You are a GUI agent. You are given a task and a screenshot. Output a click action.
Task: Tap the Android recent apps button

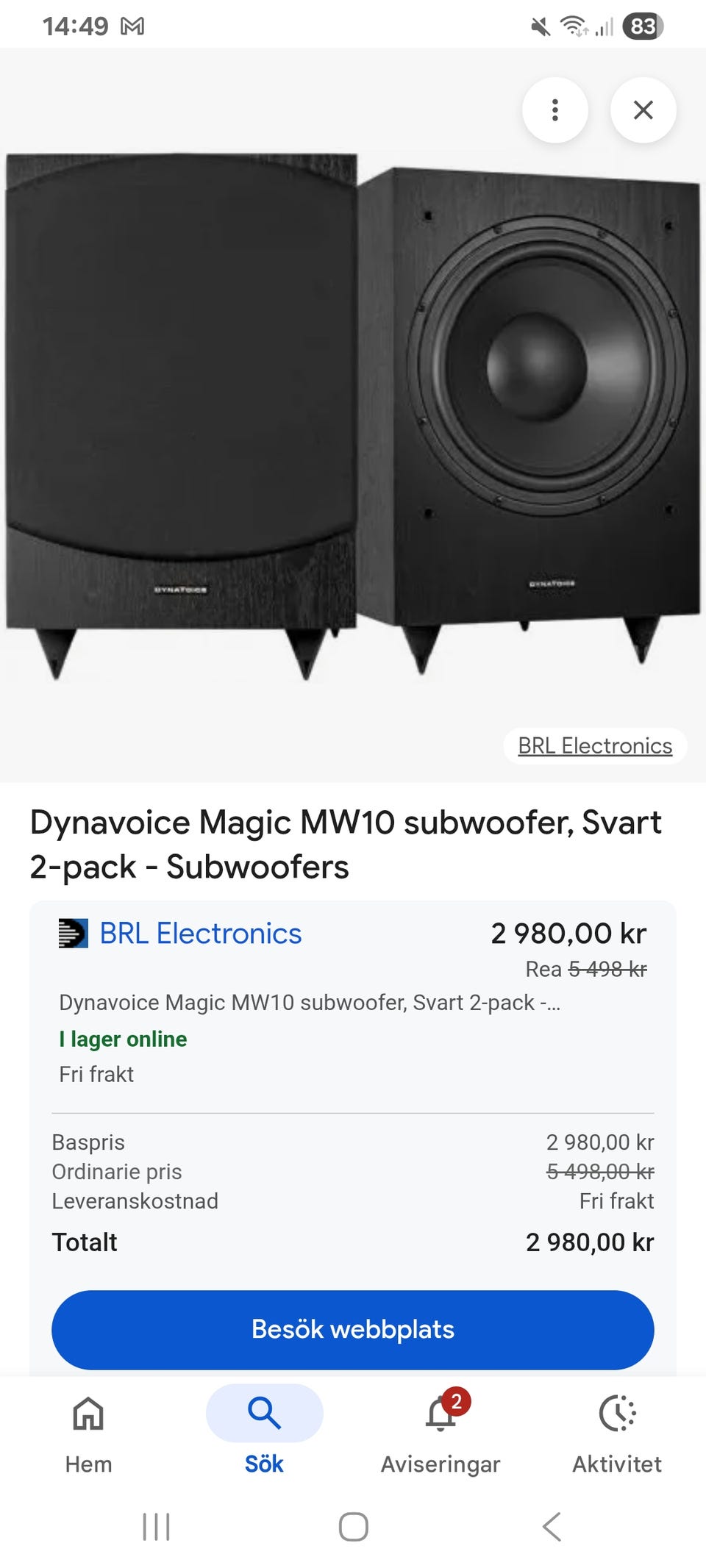pos(156,1527)
